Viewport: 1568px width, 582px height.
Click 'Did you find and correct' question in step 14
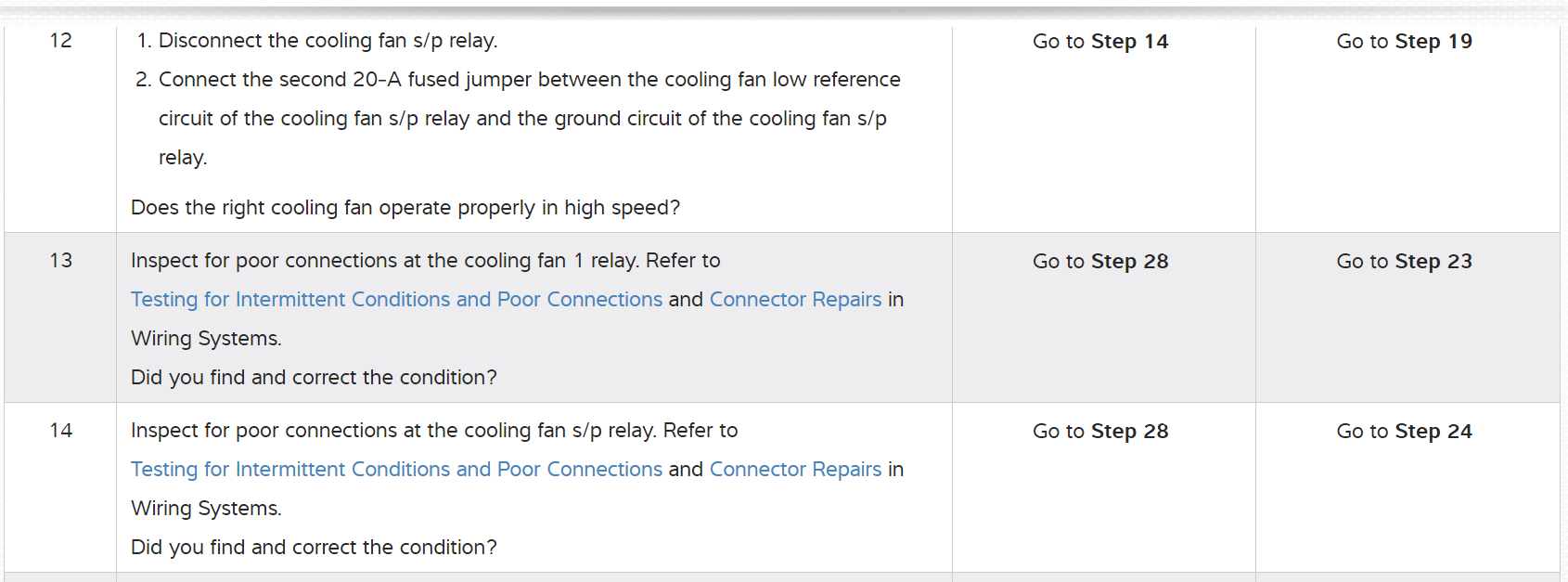pyautogui.click(x=314, y=548)
